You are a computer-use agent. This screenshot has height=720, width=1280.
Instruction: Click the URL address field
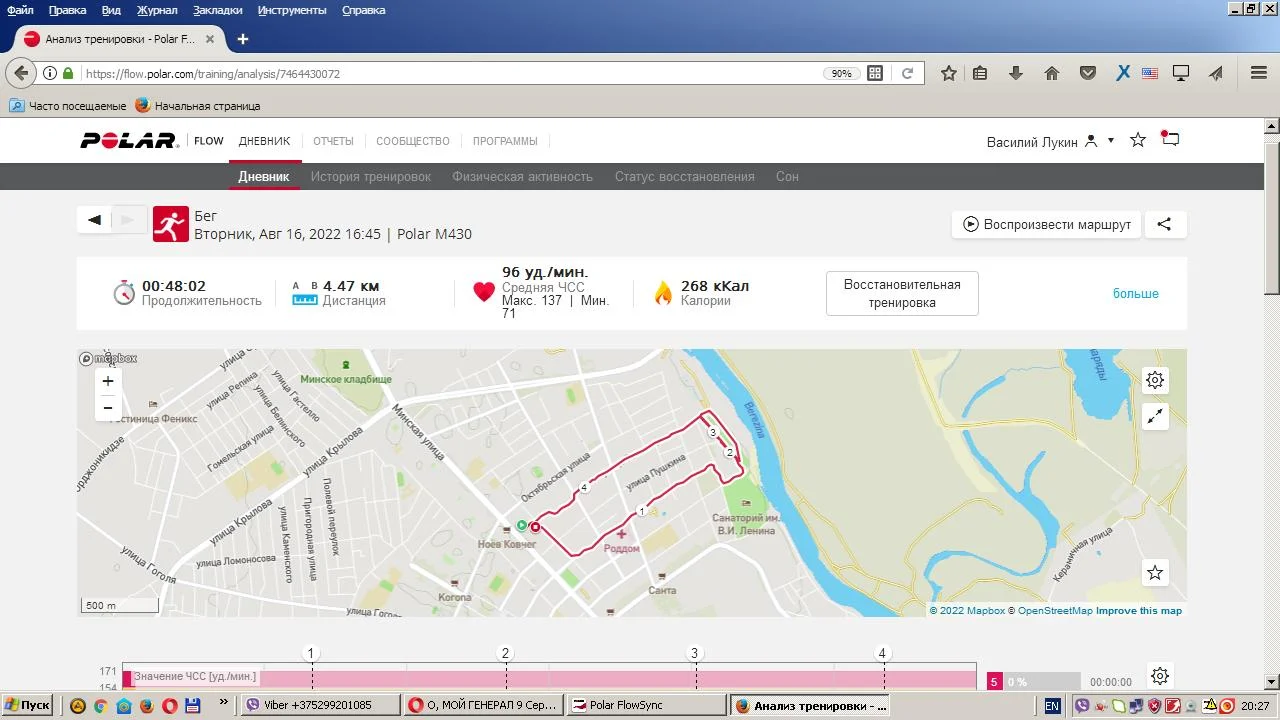[x=450, y=74]
